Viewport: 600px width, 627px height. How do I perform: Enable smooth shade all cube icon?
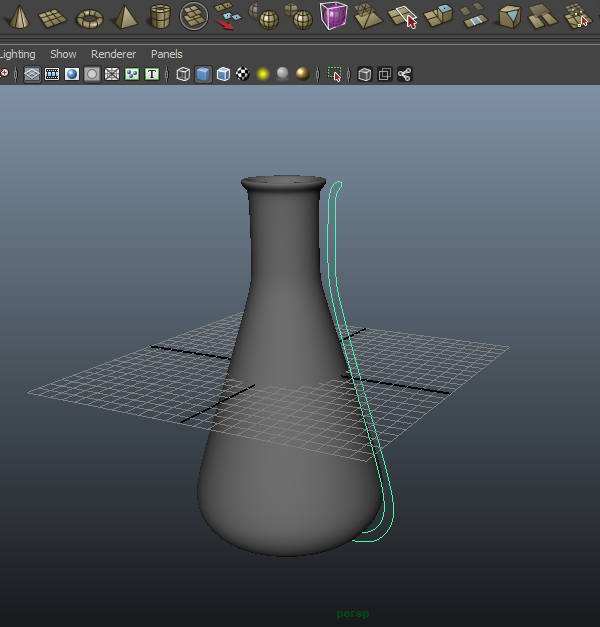(x=203, y=74)
